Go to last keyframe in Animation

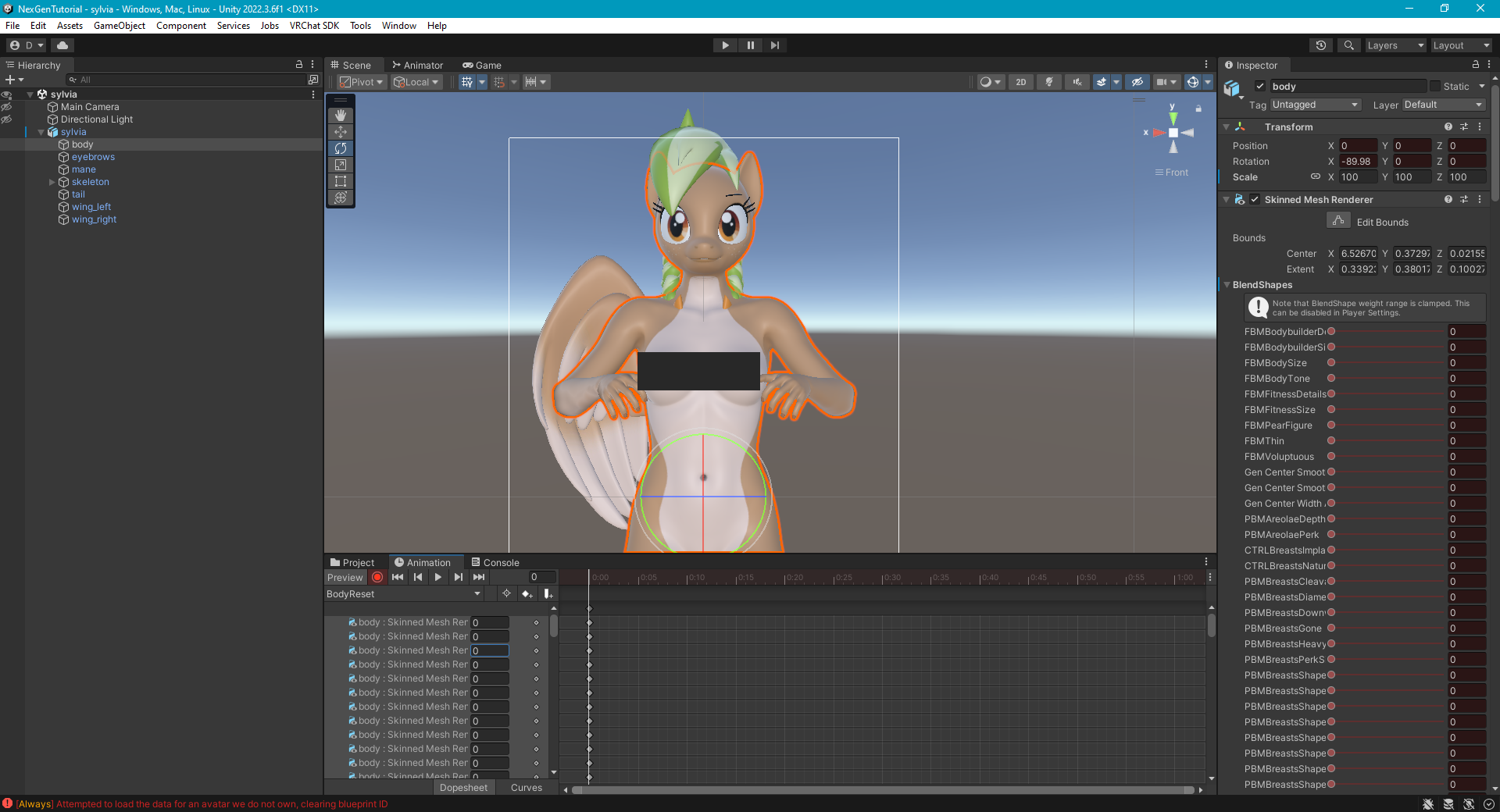point(479,577)
